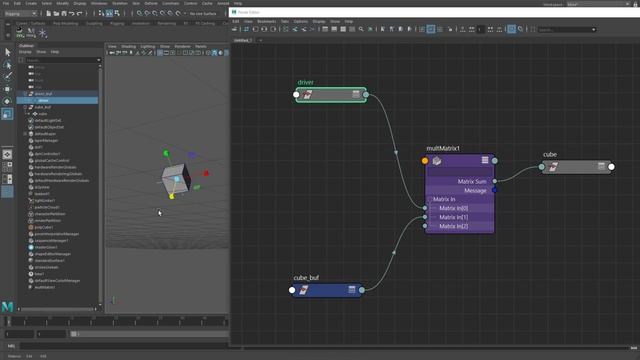Toggle Select by Component Type mode
Viewport: 640px width, 360px height.
click(117, 13)
